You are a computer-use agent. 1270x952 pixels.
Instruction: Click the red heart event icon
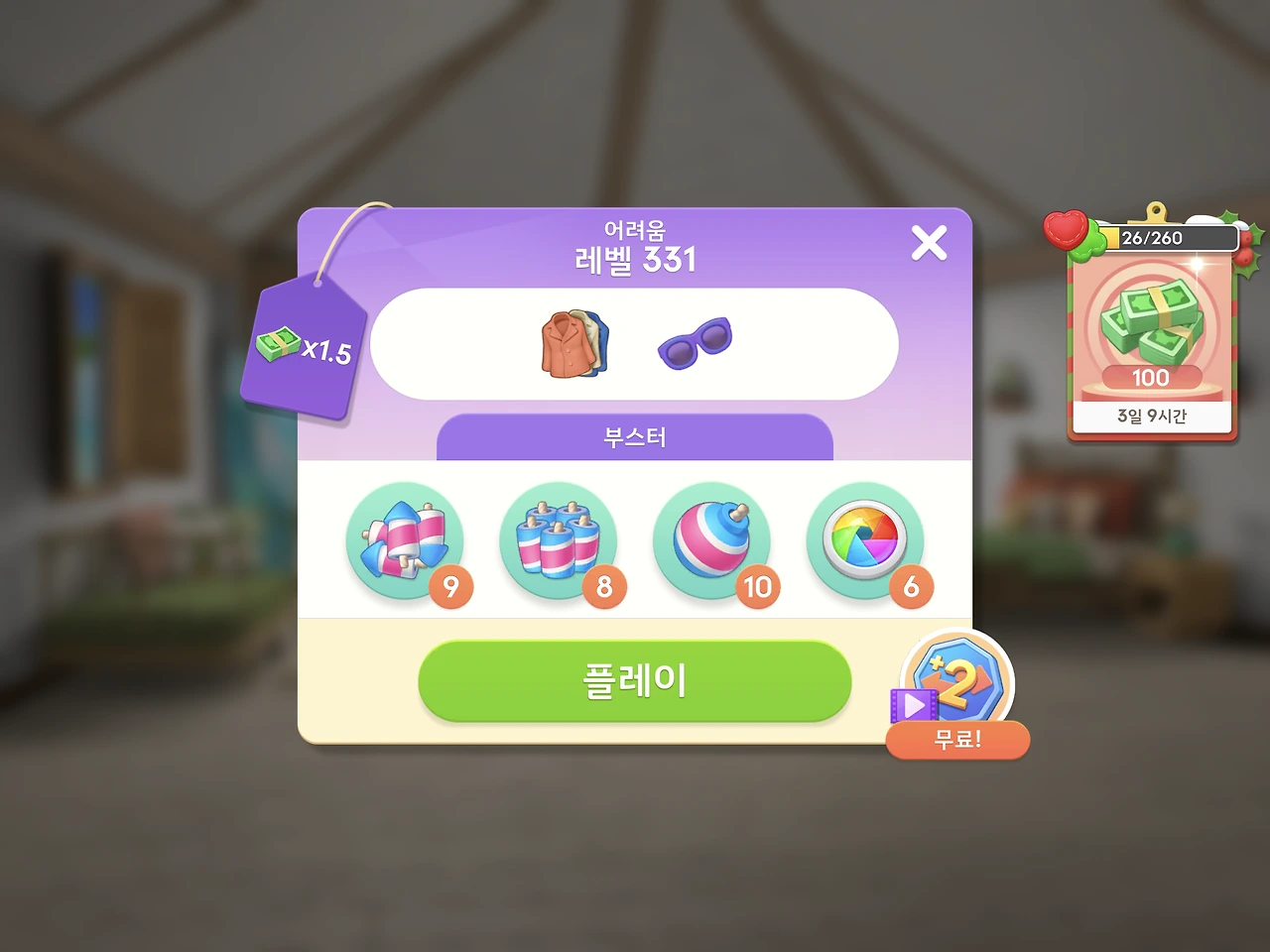point(1067,230)
